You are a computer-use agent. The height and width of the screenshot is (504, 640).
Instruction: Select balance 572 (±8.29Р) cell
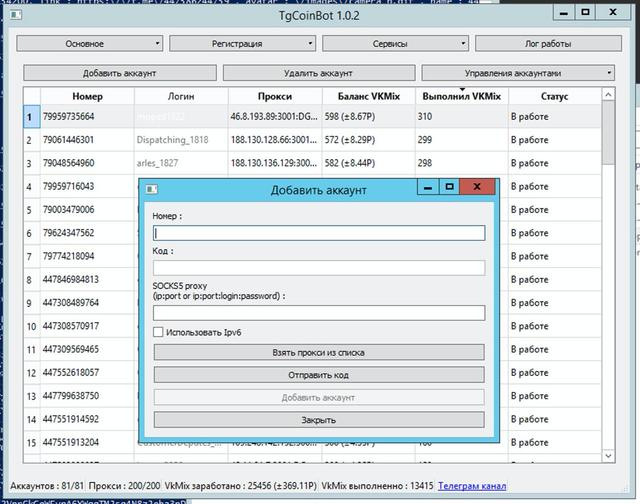point(369,140)
